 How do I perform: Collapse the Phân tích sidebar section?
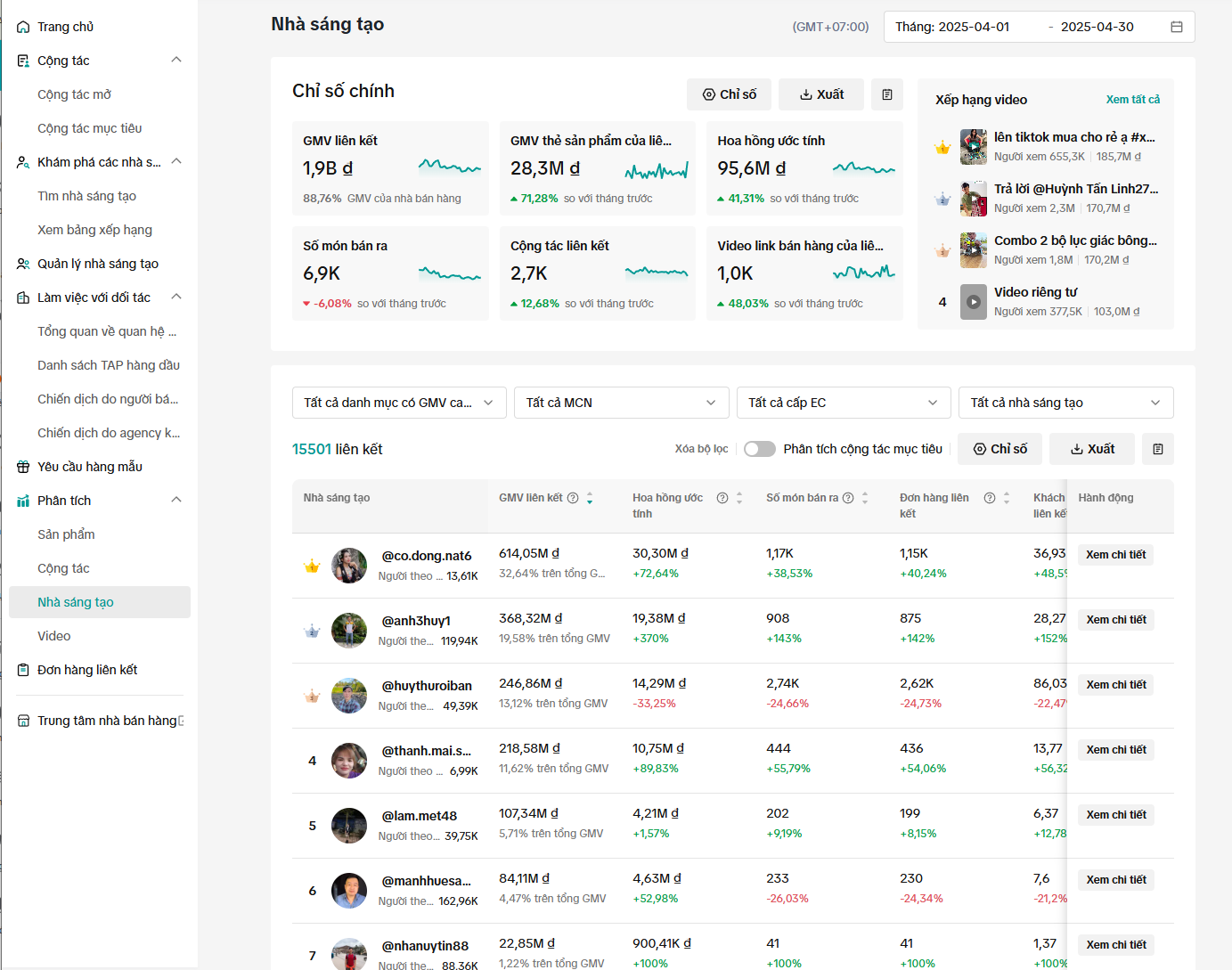coord(176,500)
